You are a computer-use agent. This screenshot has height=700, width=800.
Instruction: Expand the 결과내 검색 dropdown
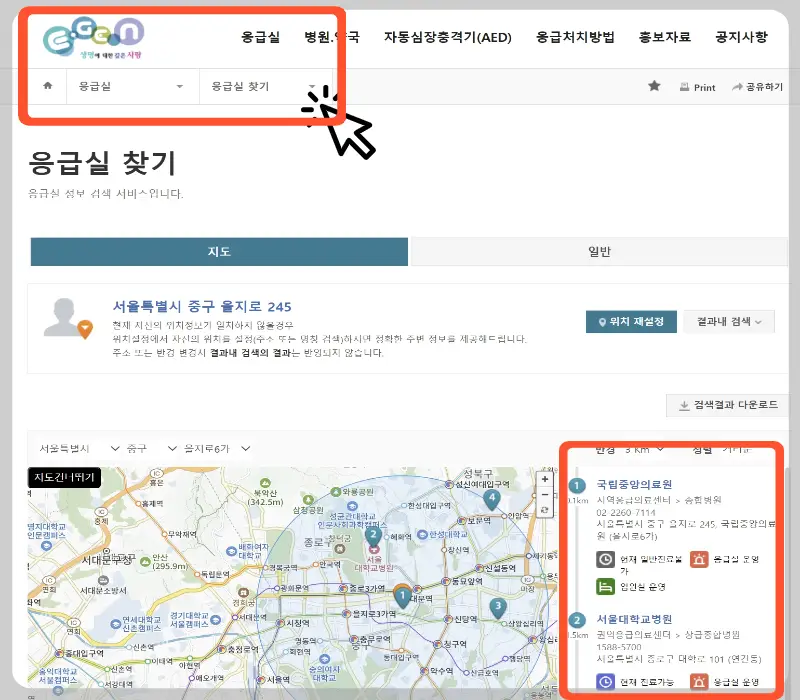[729, 322]
